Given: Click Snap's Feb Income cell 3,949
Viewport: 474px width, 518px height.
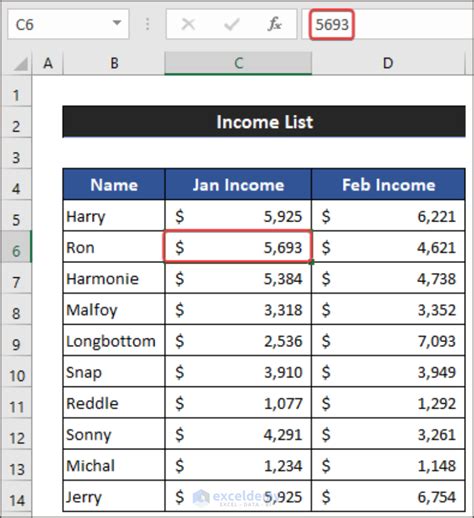Looking at the screenshot, I should (x=388, y=372).
